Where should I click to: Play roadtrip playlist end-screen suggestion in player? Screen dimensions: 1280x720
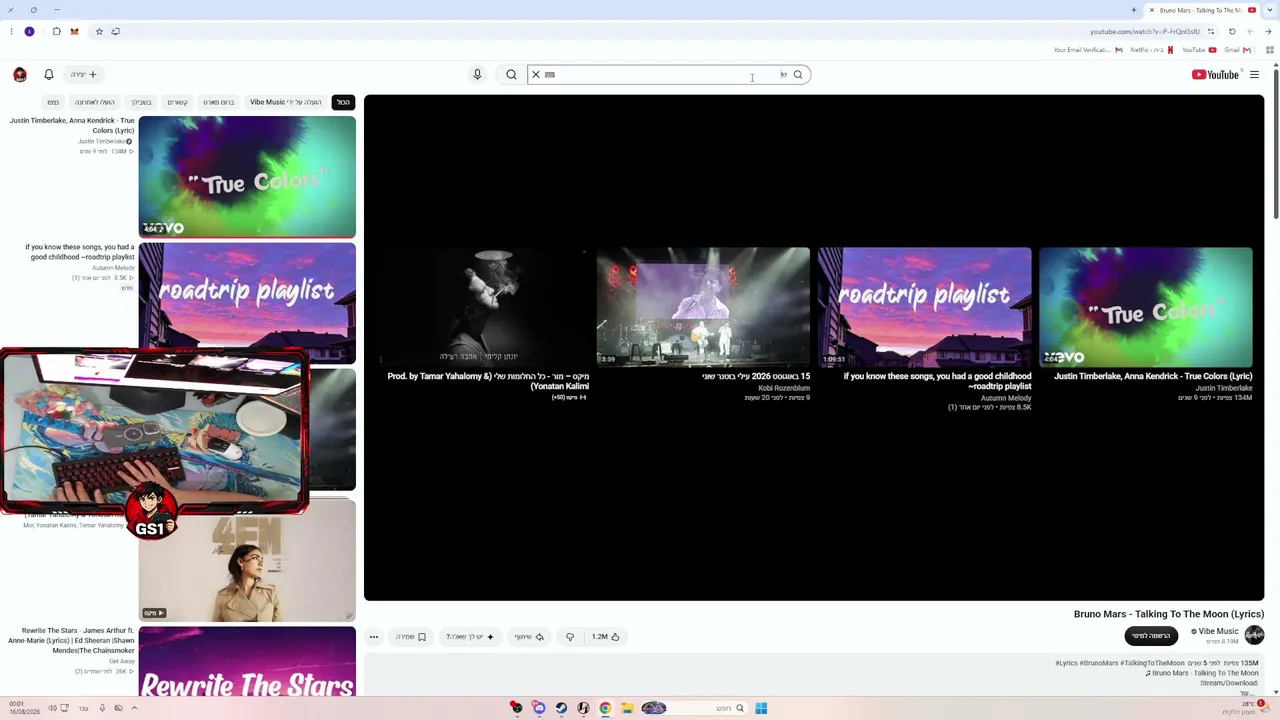925,307
